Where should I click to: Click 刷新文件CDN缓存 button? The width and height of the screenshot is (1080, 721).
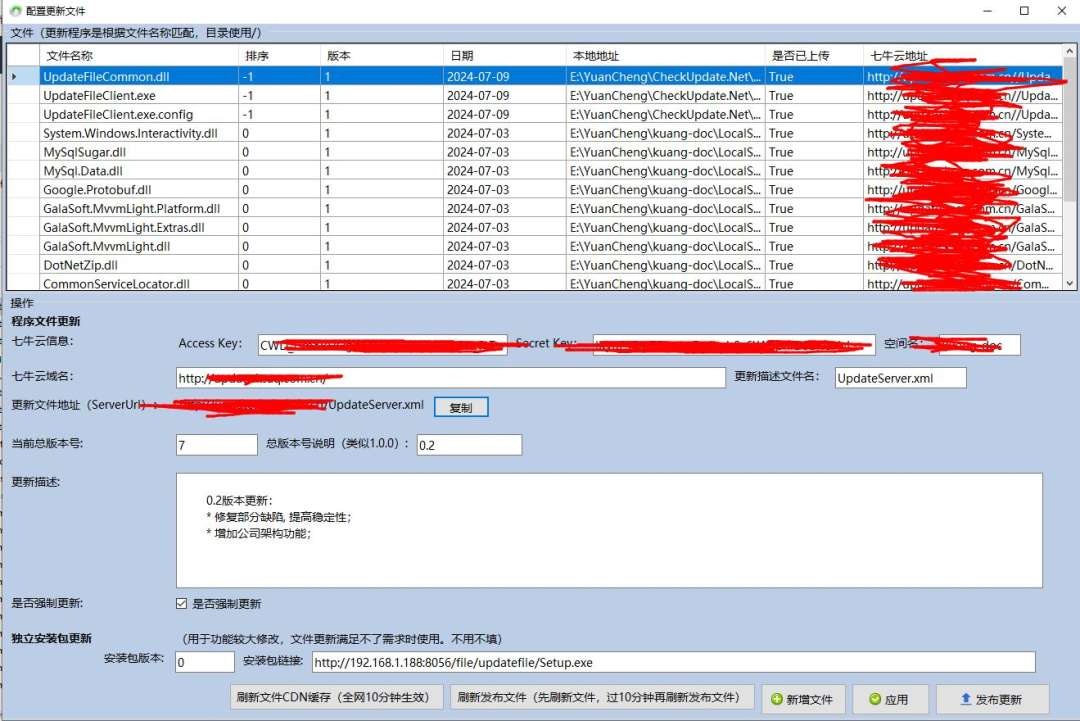pos(336,698)
